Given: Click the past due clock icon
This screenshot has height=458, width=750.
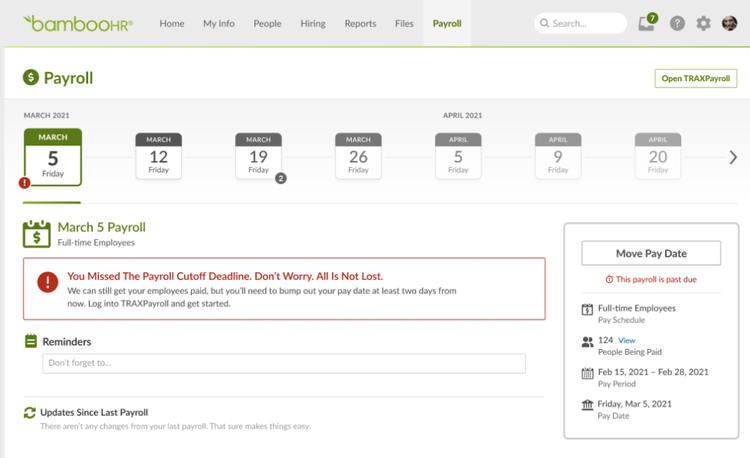Looking at the screenshot, I should pyautogui.click(x=609, y=279).
